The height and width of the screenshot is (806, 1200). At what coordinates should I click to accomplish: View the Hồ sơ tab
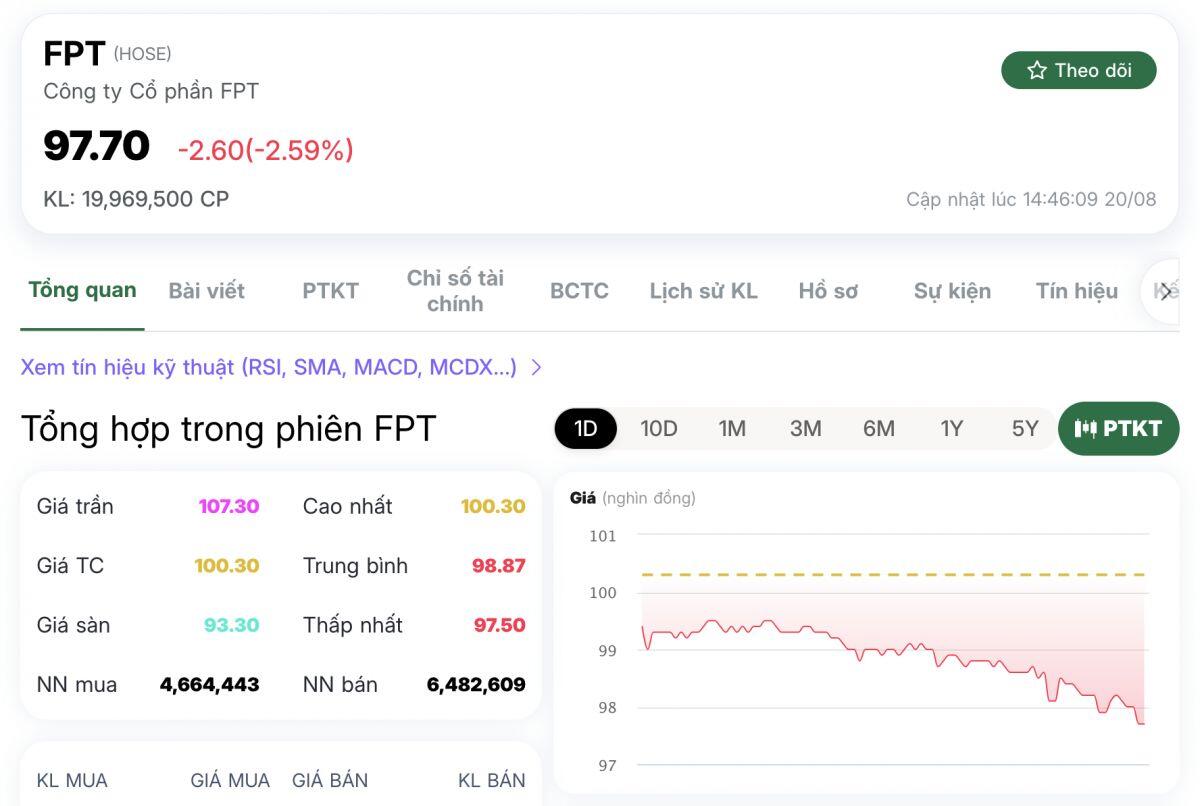tap(828, 290)
